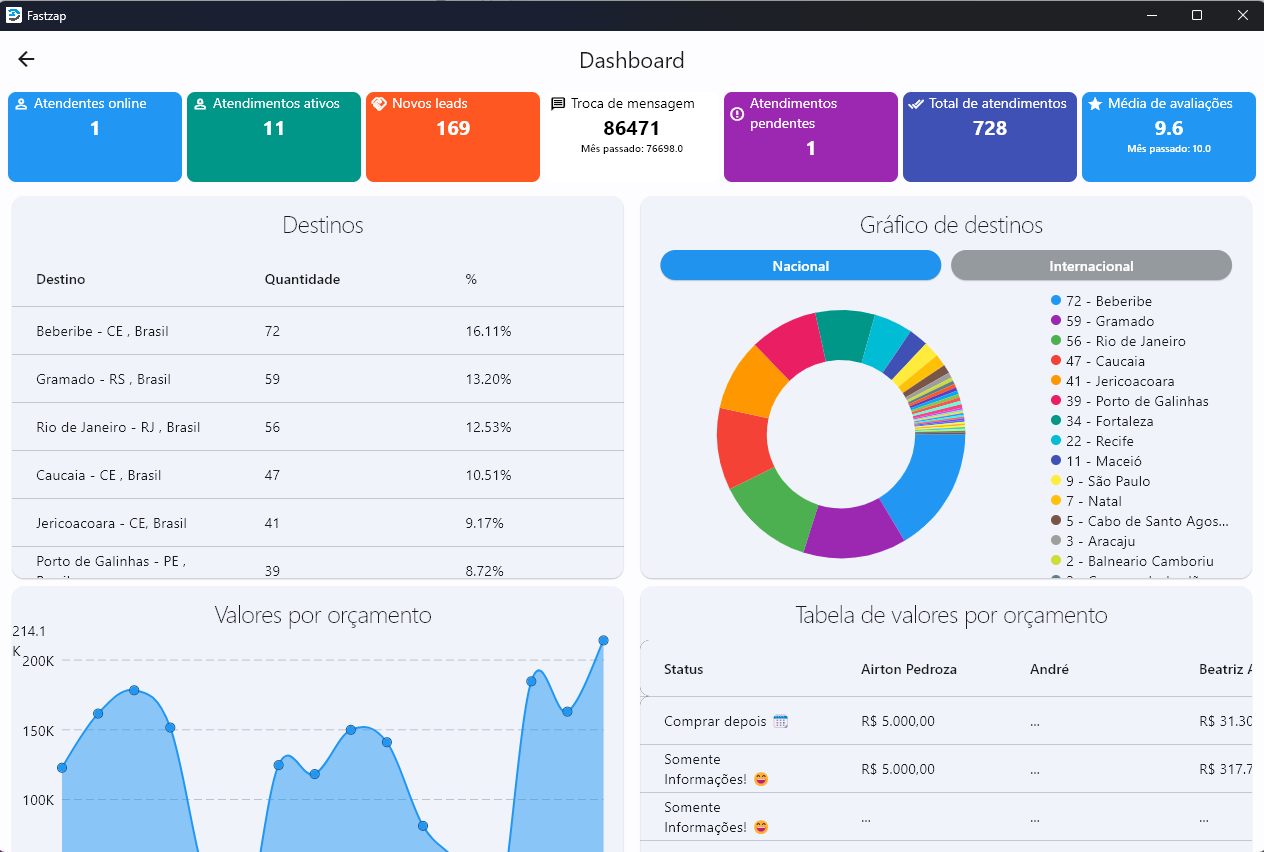This screenshot has height=852, width=1264.
Task: Click the red Caucaia legend dot
Action: (x=1056, y=361)
